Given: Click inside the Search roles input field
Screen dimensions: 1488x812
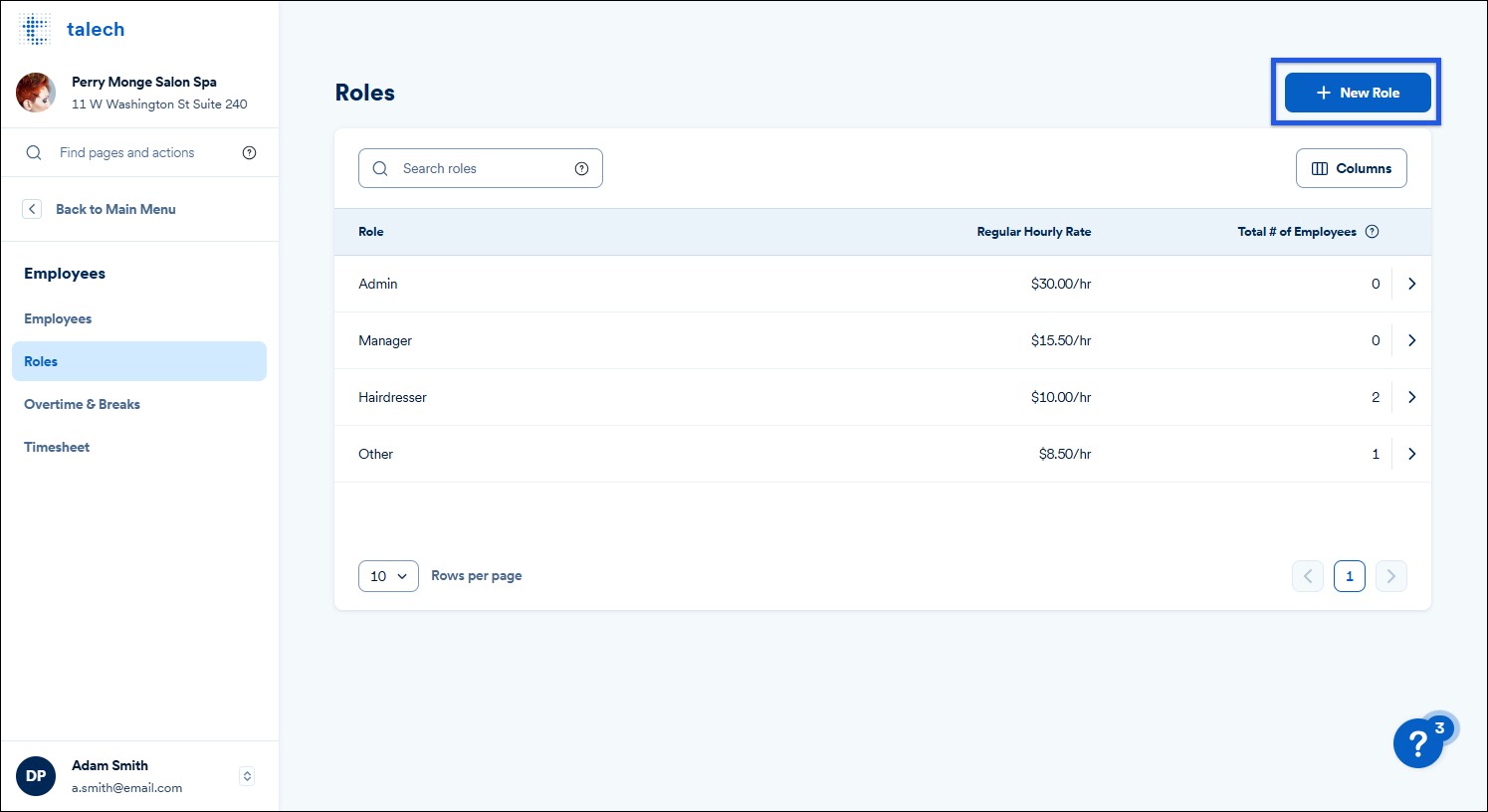Looking at the screenshot, I should coord(468,168).
